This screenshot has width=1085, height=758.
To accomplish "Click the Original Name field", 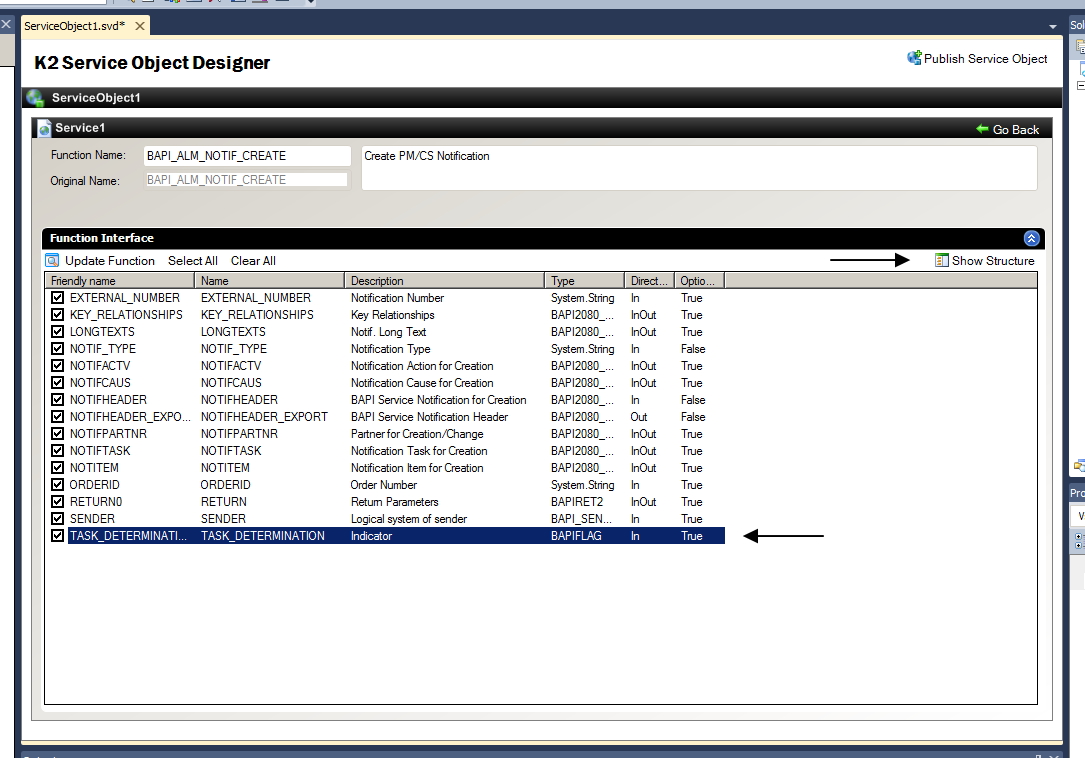I will click(x=246, y=180).
